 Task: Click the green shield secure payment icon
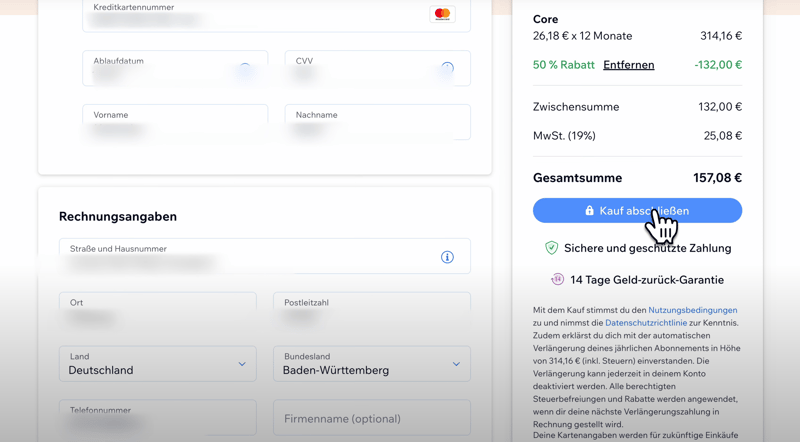tap(551, 248)
